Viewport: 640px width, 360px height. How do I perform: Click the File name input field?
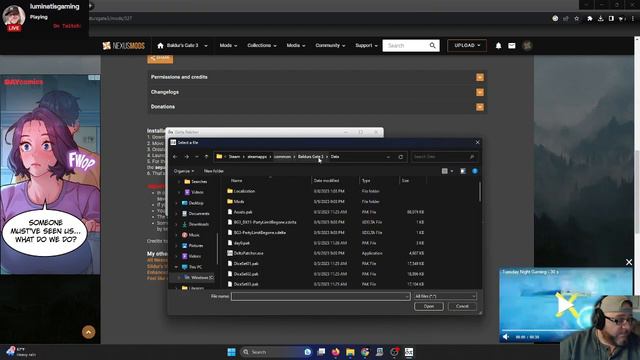[320, 296]
